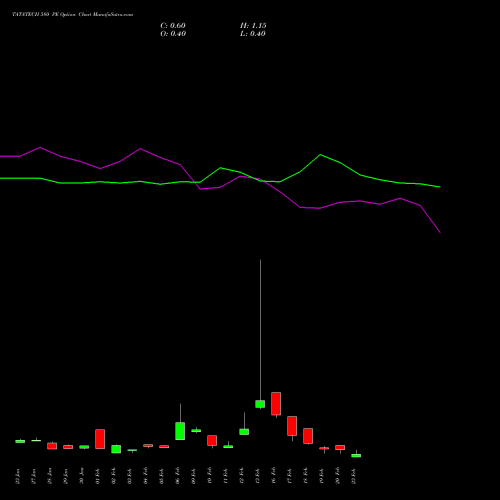The width and height of the screenshot is (500, 500).
Task: Click the '22 Jan' date axis label
Action: tap(18, 476)
